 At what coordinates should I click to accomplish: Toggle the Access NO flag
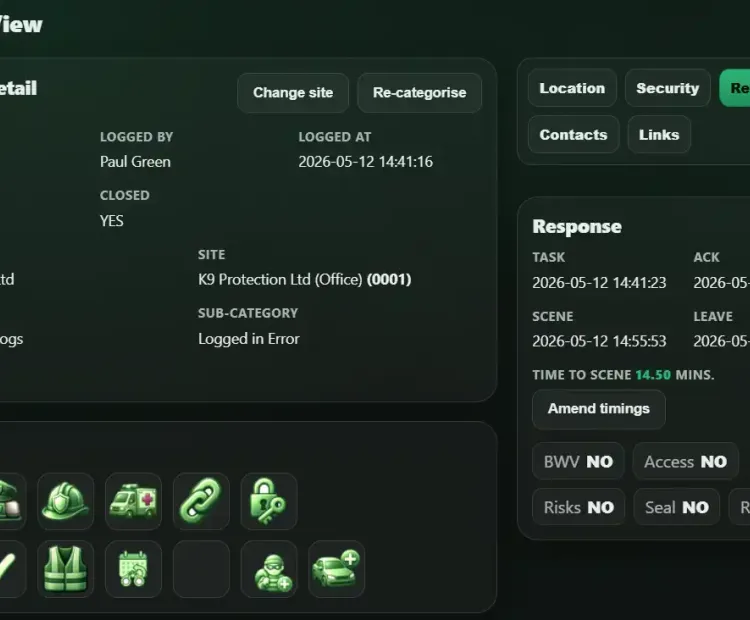pyautogui.click(x=685, y=461)
